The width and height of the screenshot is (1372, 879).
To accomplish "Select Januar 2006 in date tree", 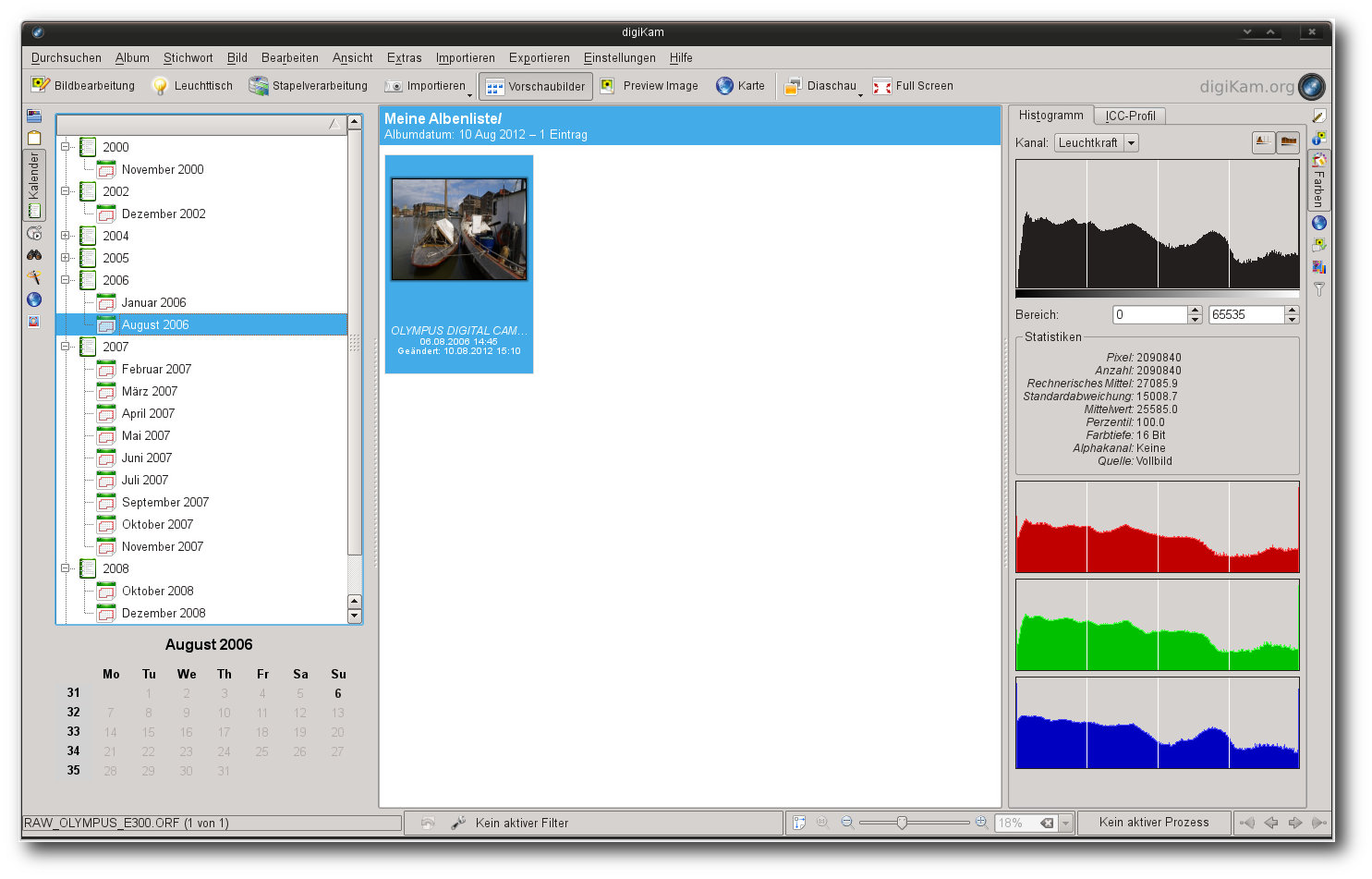I will tap(153, 302).
